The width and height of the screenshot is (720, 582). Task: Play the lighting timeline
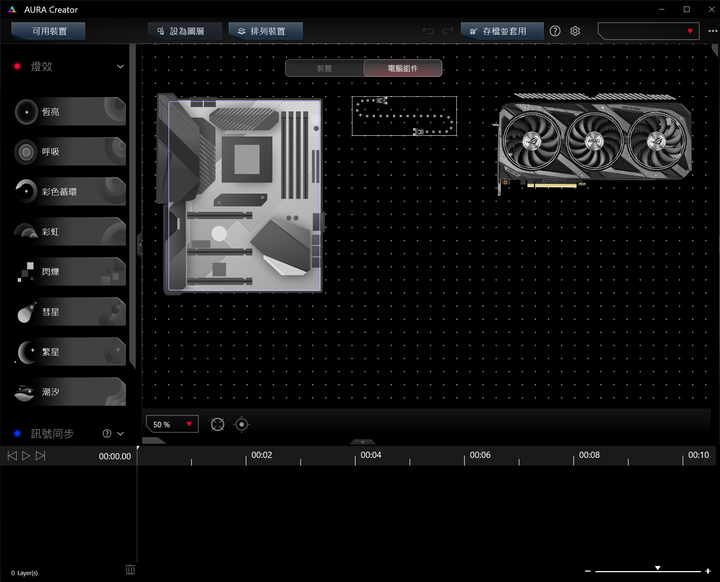pos(26,455)
